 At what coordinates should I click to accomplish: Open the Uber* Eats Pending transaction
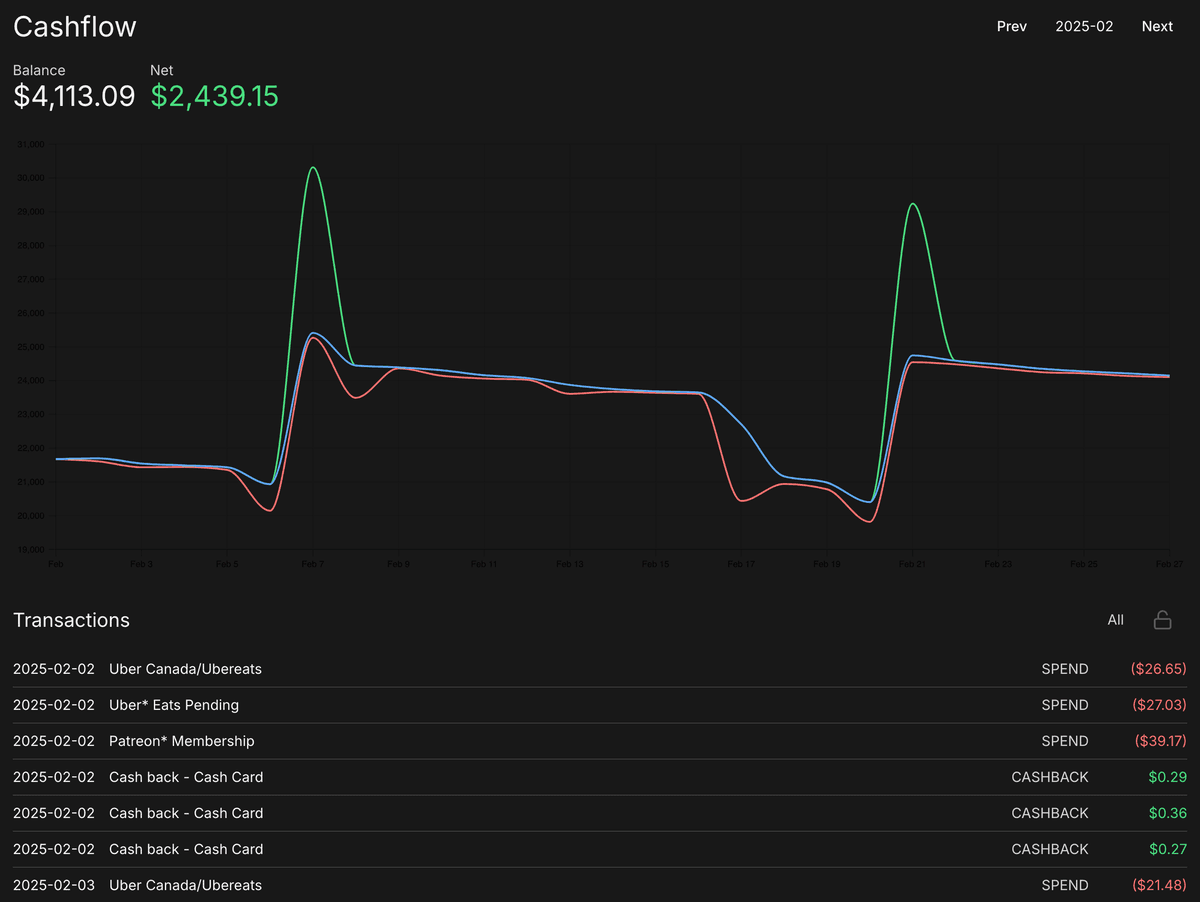pos(174,705)
